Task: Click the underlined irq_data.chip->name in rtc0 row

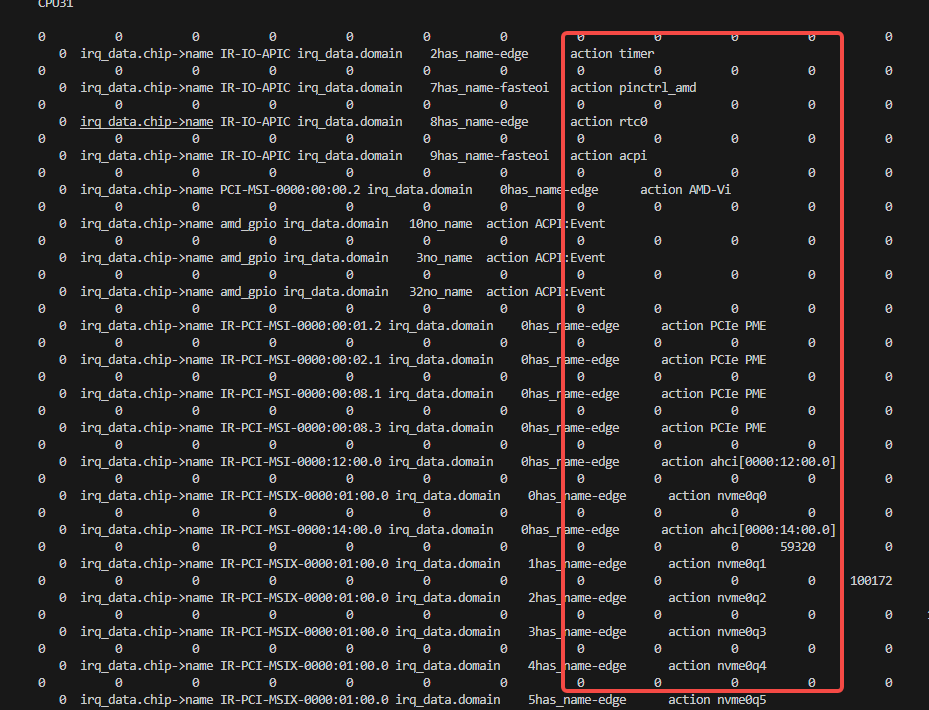Action: pos(146,121)
